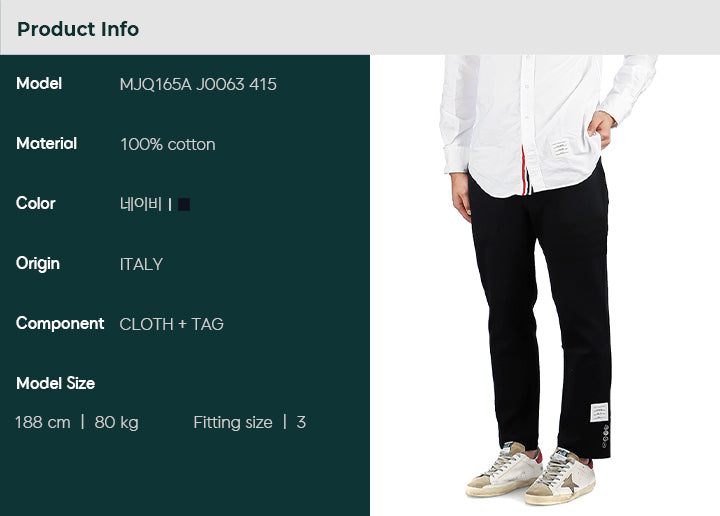
Task: Click the ITALY origin value
Action: coord(141,264)
